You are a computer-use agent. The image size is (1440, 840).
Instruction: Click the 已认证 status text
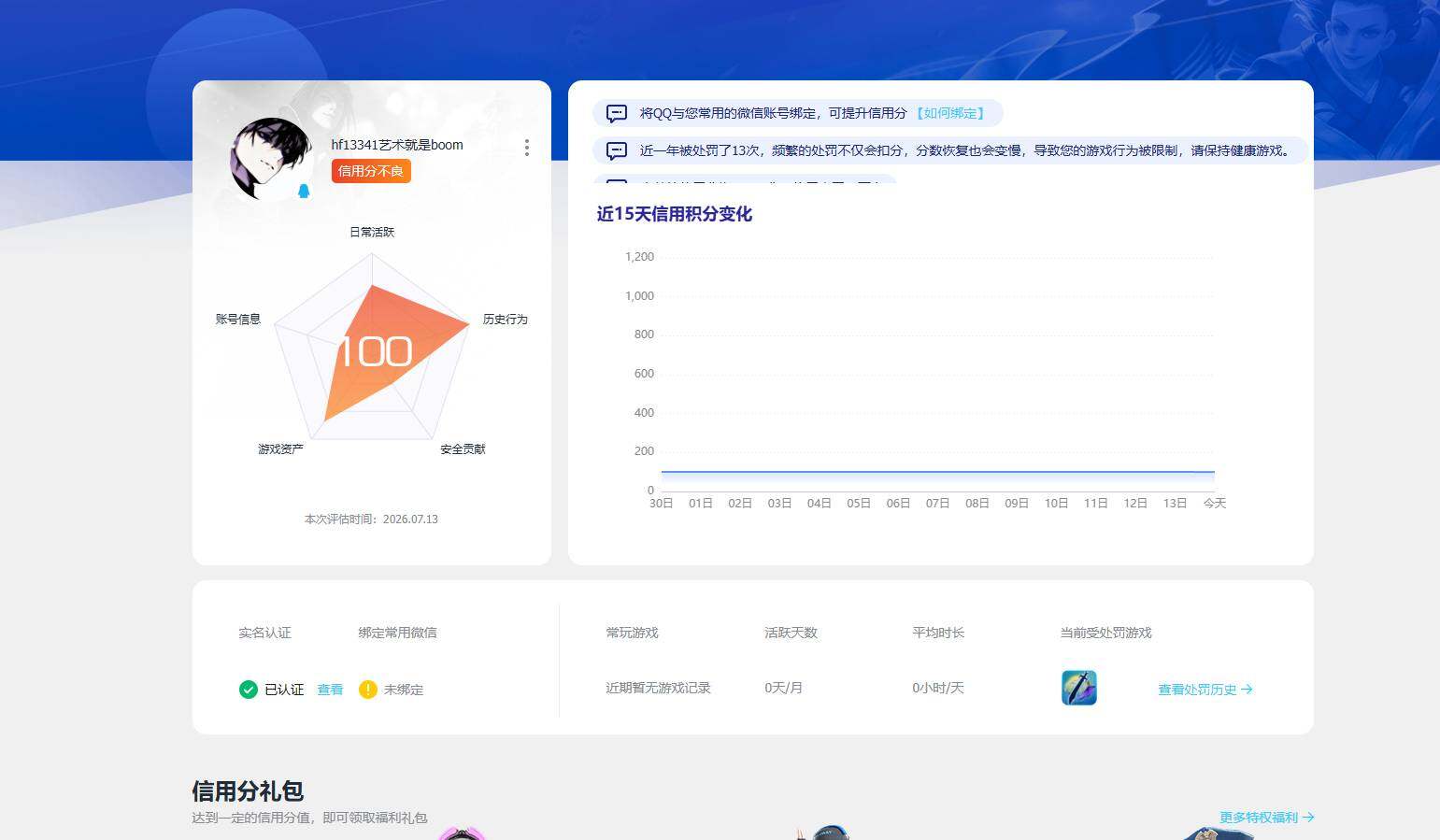coord(284,690)
